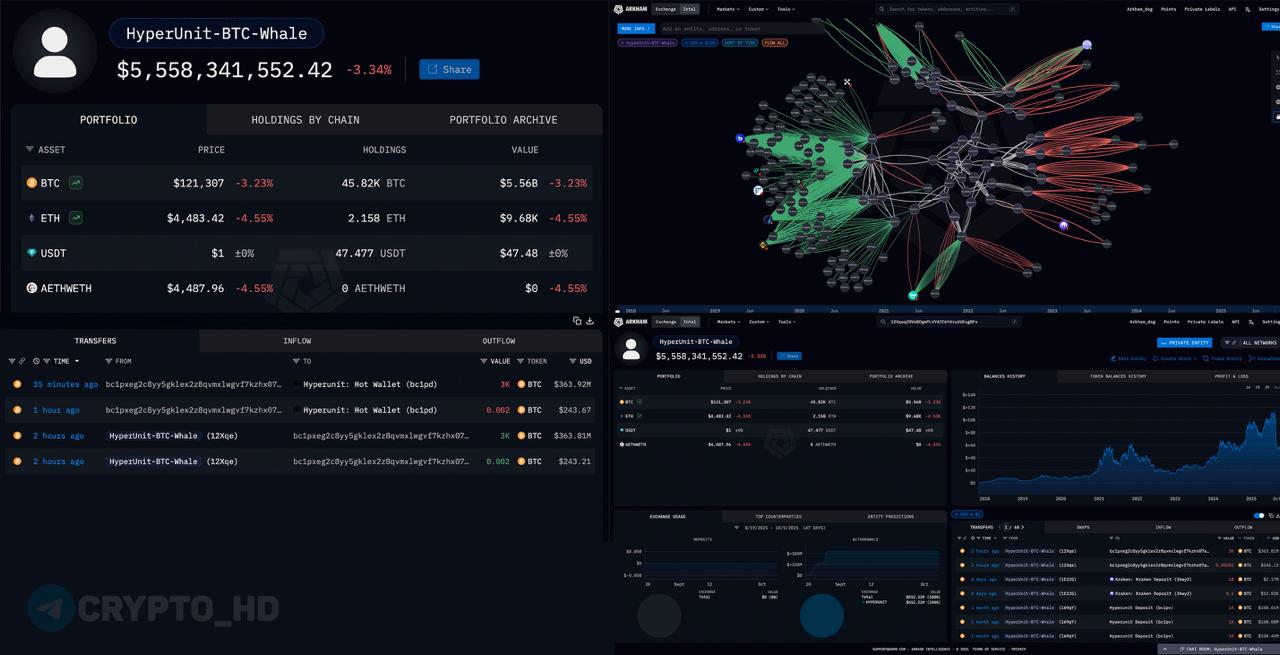Toggle the Flow All filter chip

pyautogui.click(x=775, y=43)
